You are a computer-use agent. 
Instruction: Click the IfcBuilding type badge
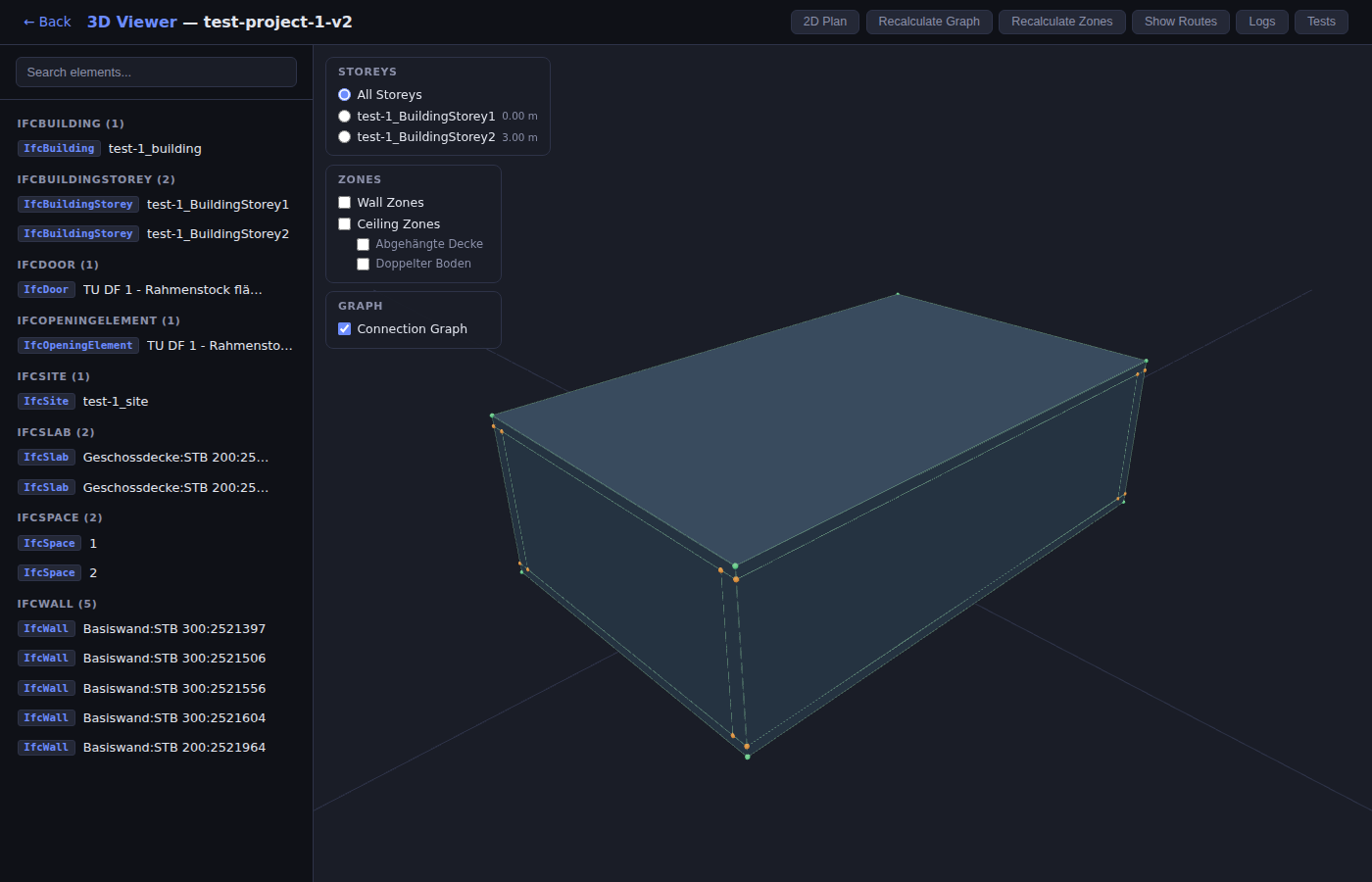click(59, 149)
